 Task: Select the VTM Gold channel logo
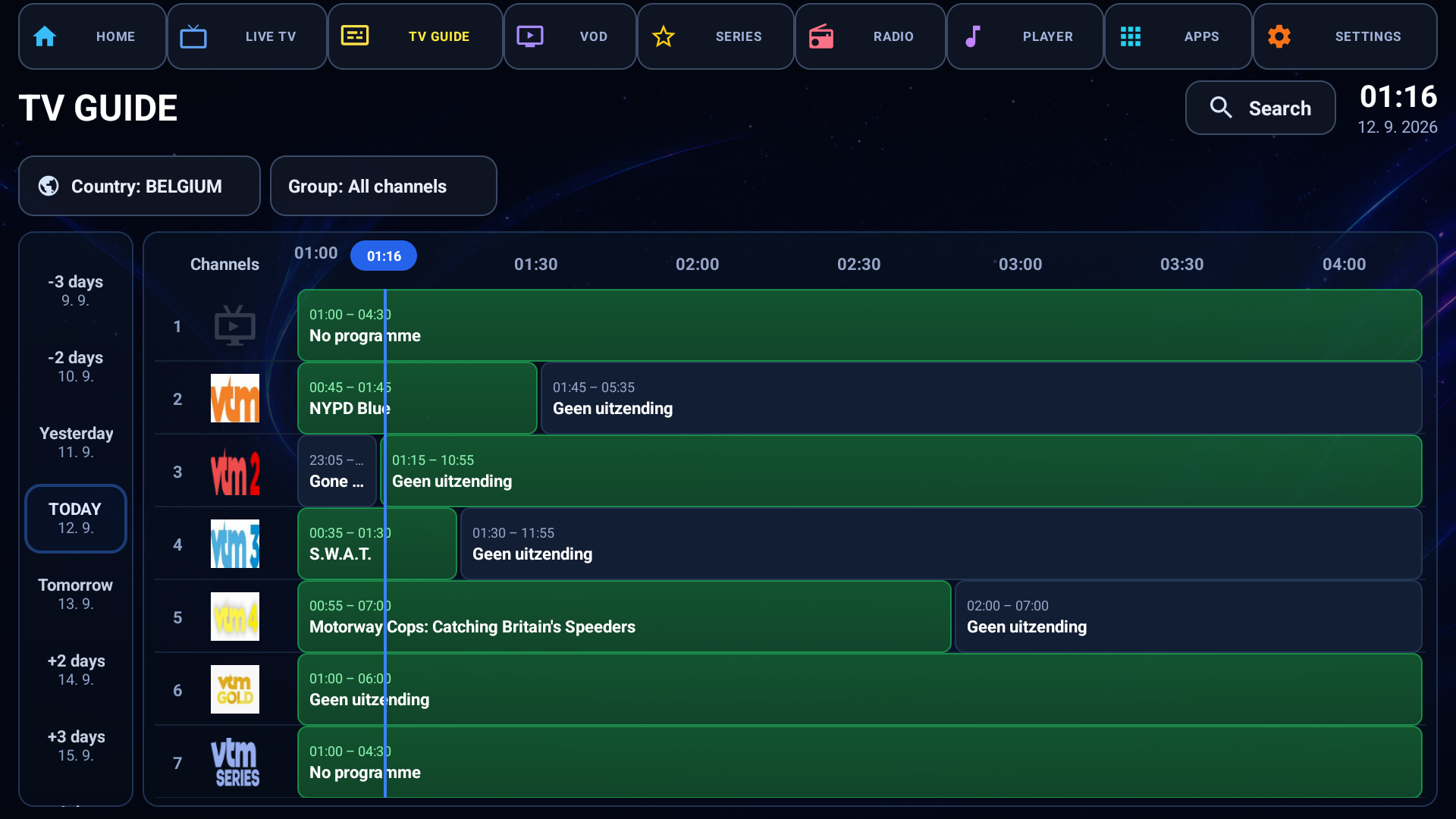pos(235,689)
